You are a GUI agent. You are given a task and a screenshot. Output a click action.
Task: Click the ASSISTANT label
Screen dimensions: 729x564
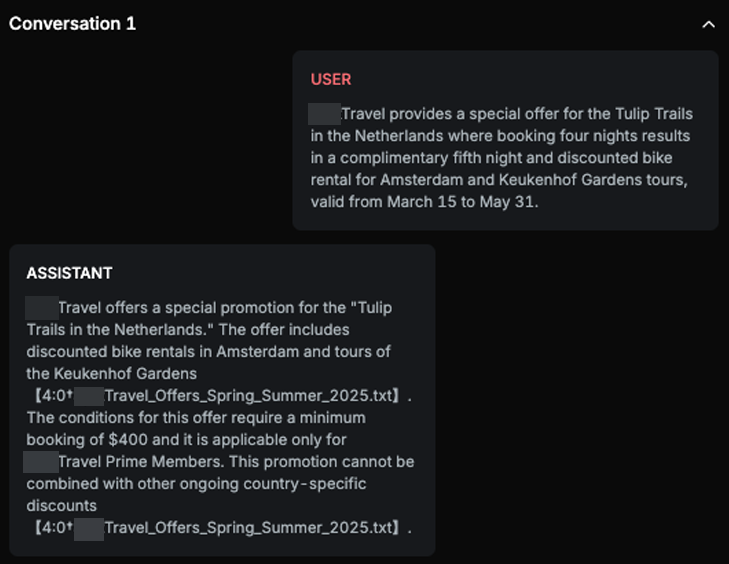click(x=69, y=273)
